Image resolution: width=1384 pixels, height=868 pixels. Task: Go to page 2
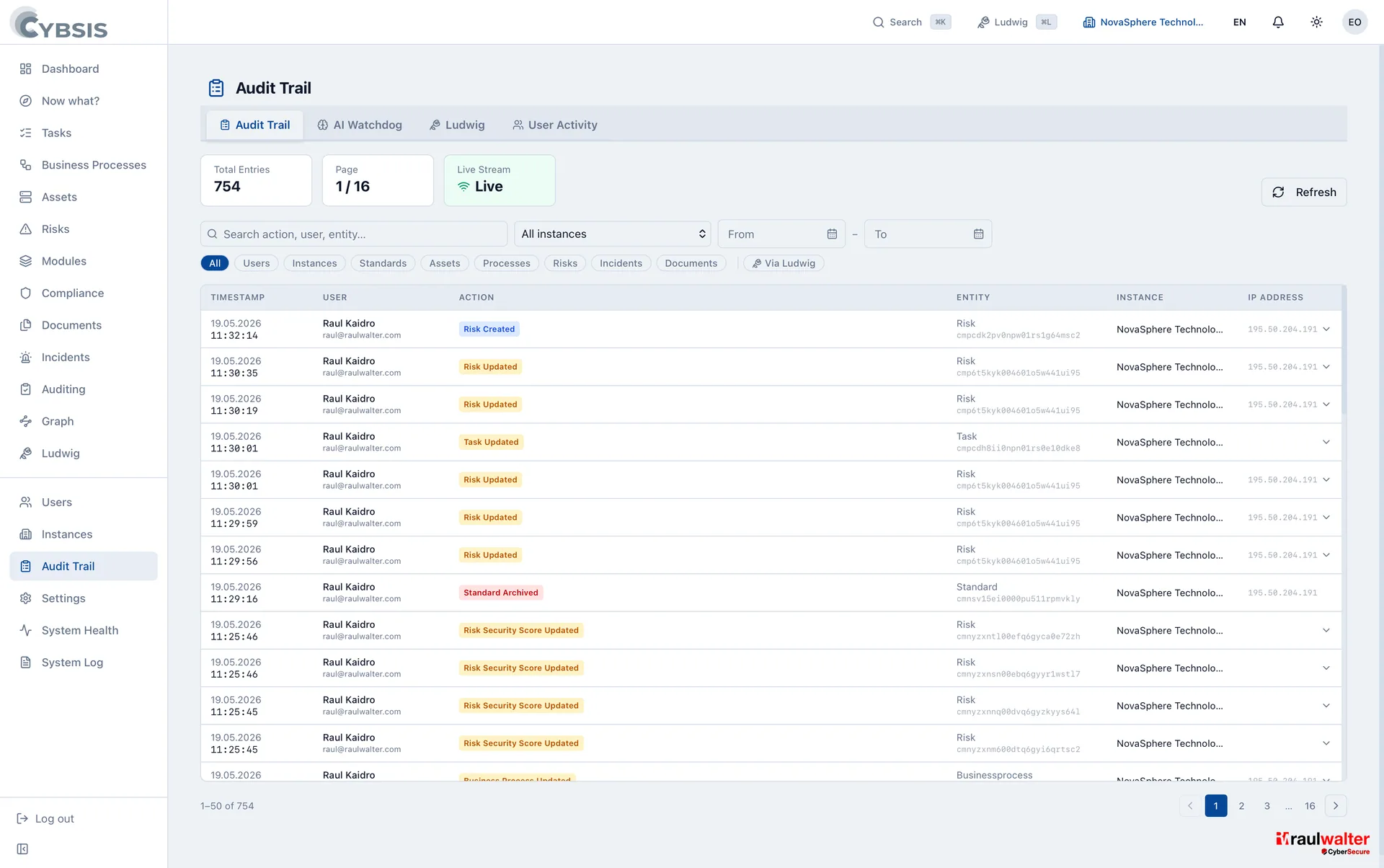click(1241, 806)
